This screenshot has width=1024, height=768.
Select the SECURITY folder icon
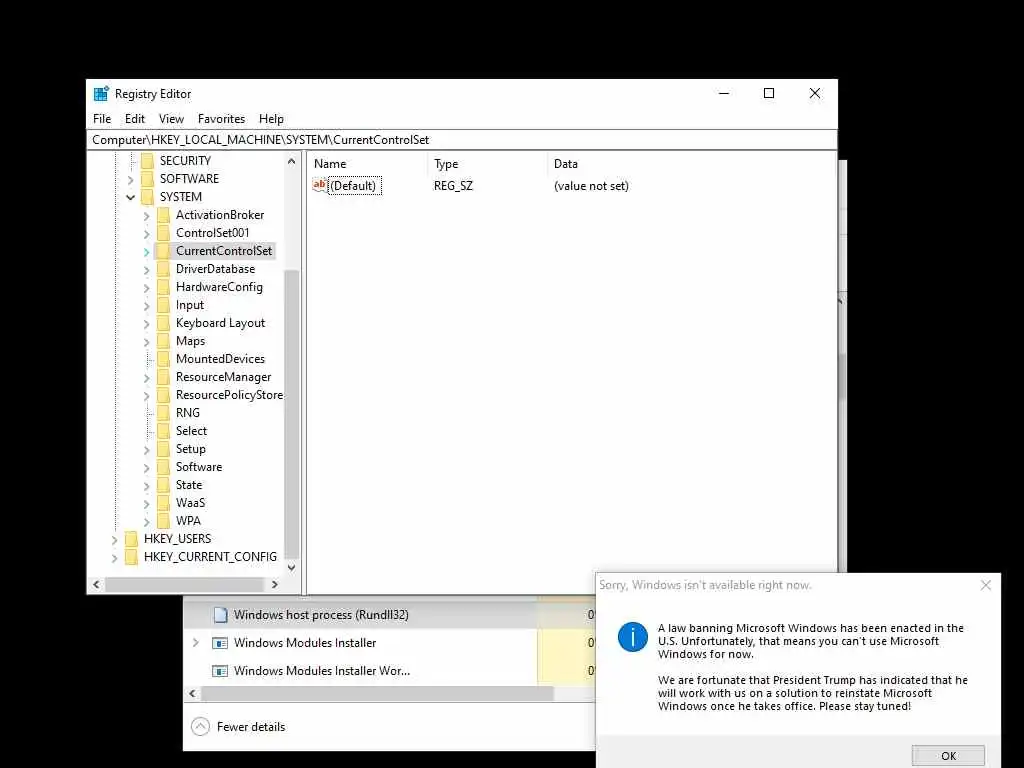(x=148, y=161)
